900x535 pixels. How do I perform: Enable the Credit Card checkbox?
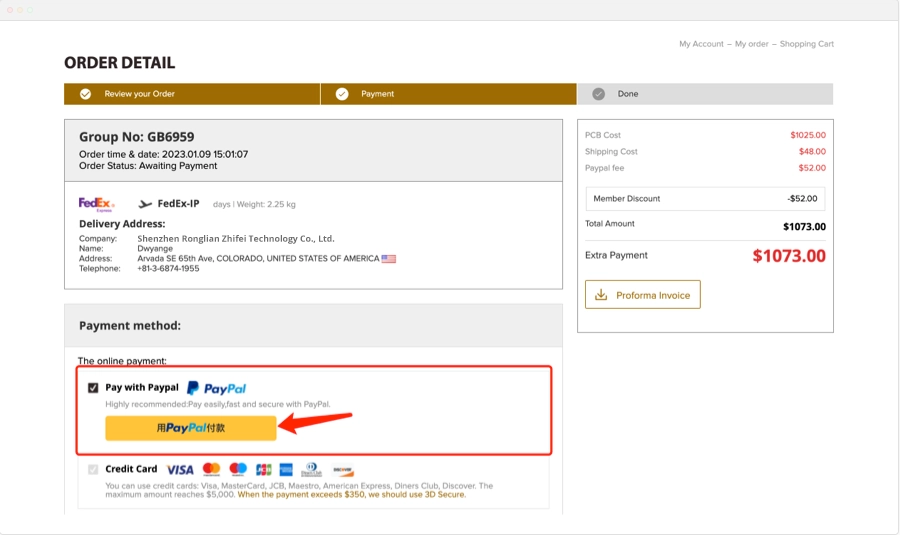[93, 469]
